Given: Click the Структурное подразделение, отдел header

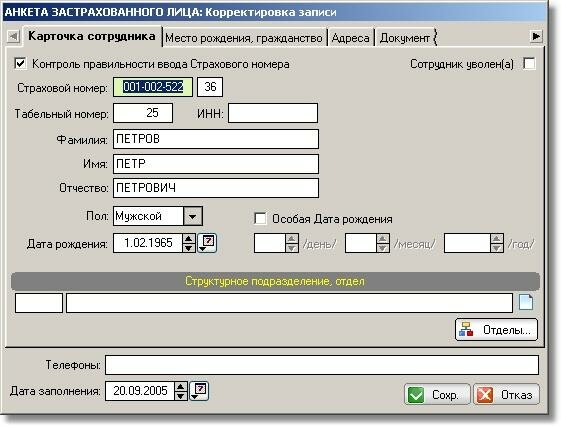Looking at the screenshot, I should click(275, 281).
